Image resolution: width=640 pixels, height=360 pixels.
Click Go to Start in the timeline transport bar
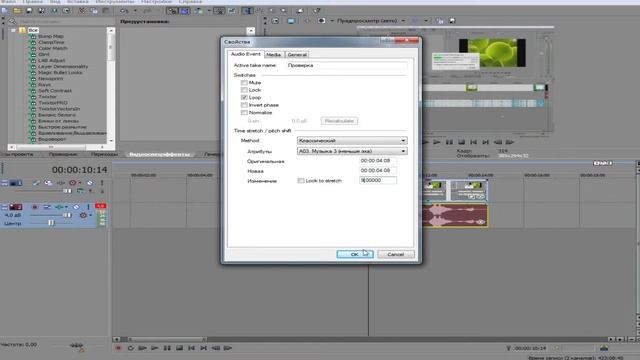[x=191, y=348]
